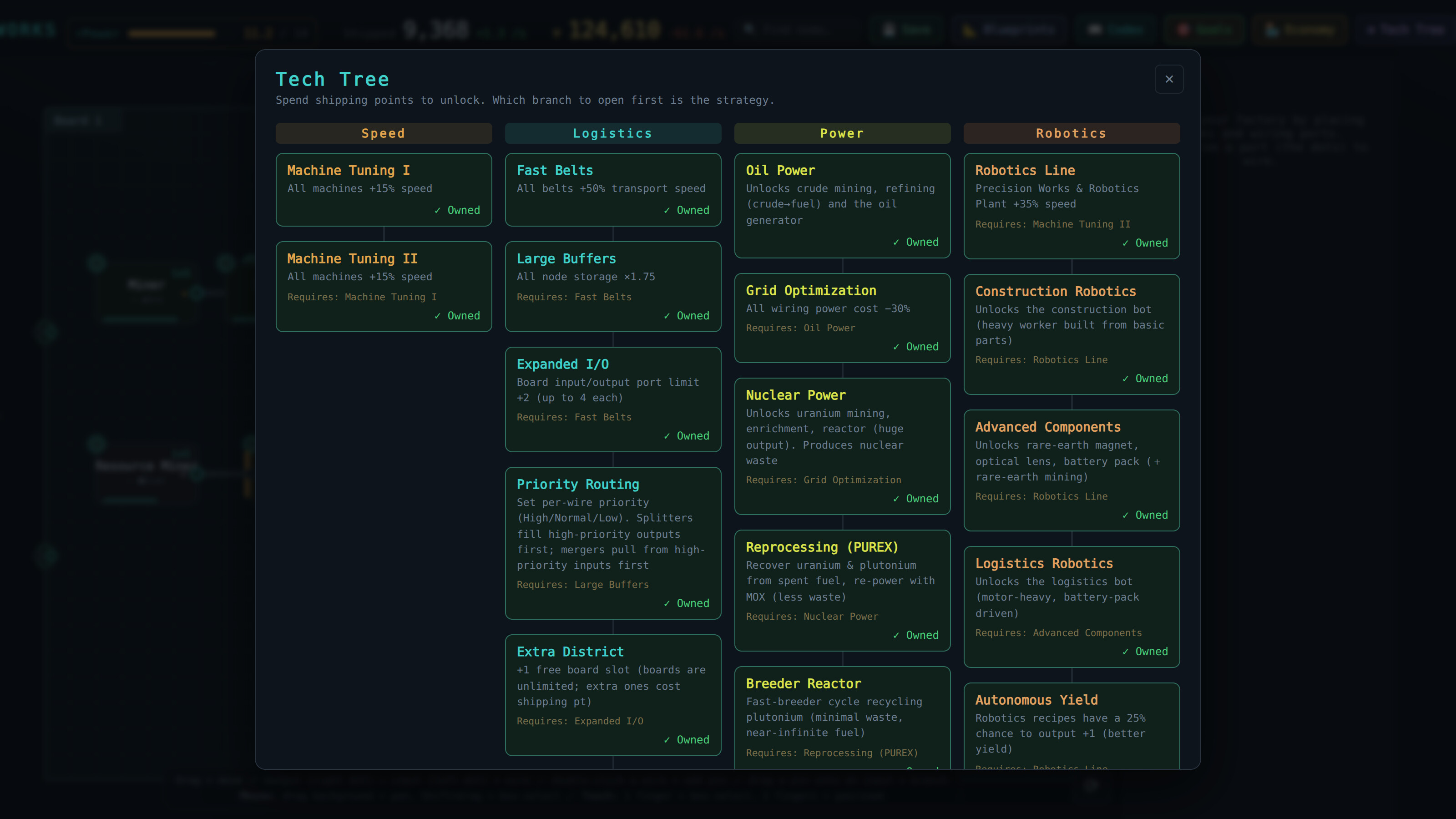Click the 'Requires: Advanced Components' text
This screenshot has height=819, width=1456.
tap(1058, 633)
